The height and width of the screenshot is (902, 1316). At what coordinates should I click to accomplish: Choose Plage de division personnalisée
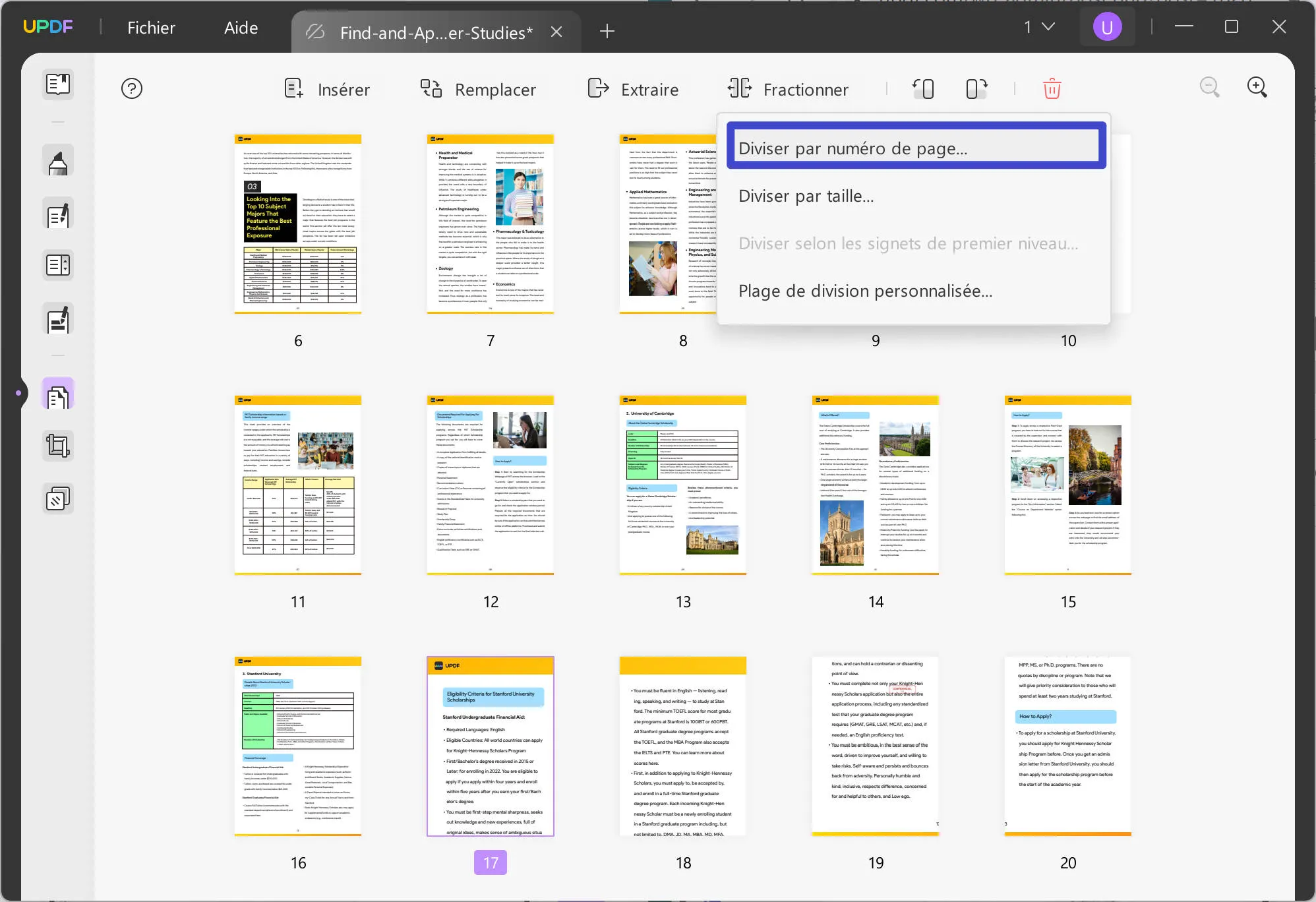866,291
